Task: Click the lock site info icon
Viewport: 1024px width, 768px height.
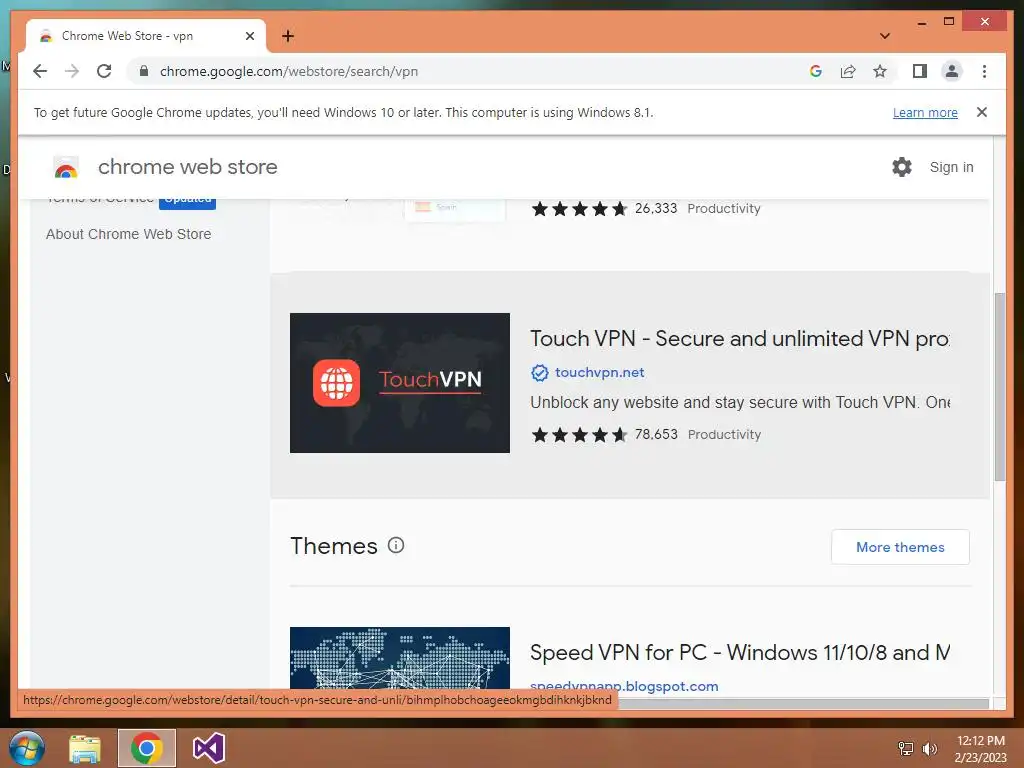Action: 144,71
